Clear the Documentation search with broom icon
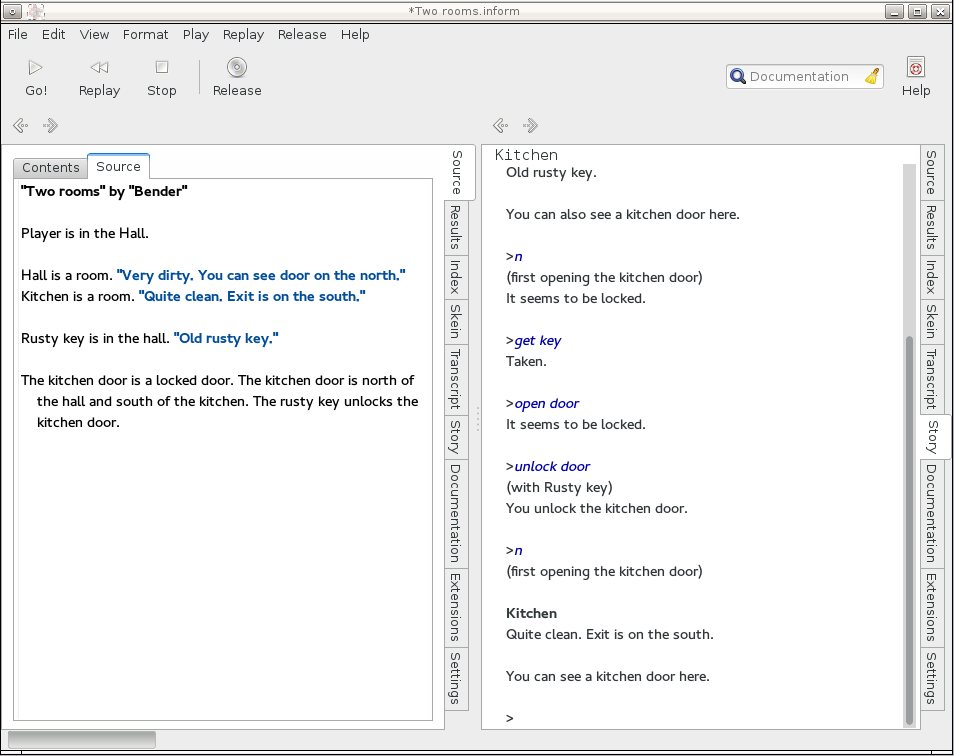 click(872, 77)
